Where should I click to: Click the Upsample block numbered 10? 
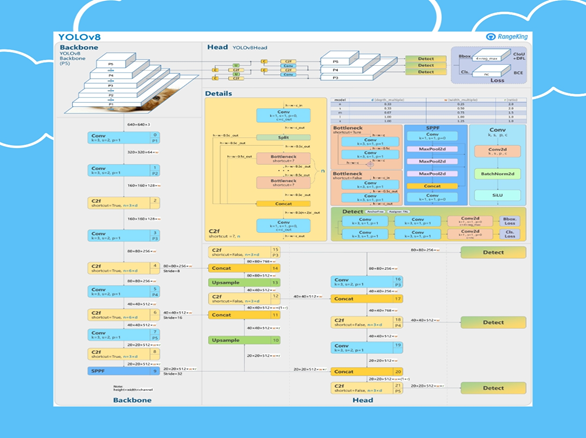click(x=244, y=340)
